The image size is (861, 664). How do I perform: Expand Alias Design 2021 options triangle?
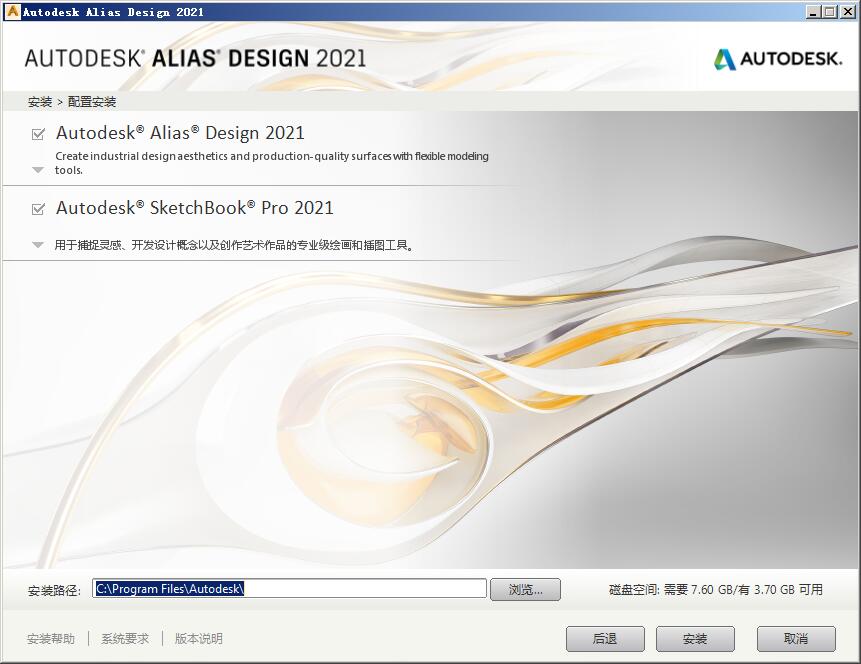[38, 170]
